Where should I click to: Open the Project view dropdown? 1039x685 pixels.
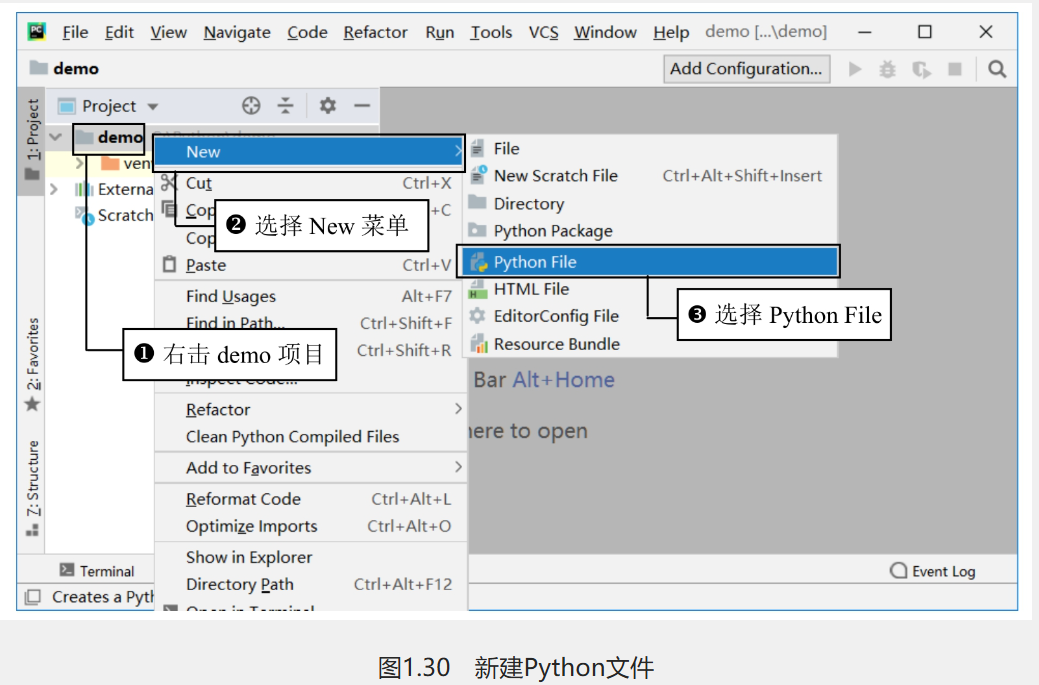(x=153, y=107)
